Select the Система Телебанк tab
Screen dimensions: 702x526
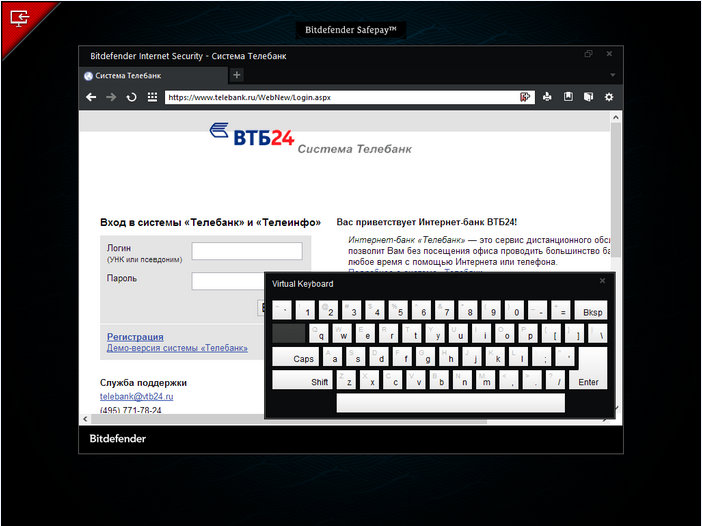tap(154, 76)
